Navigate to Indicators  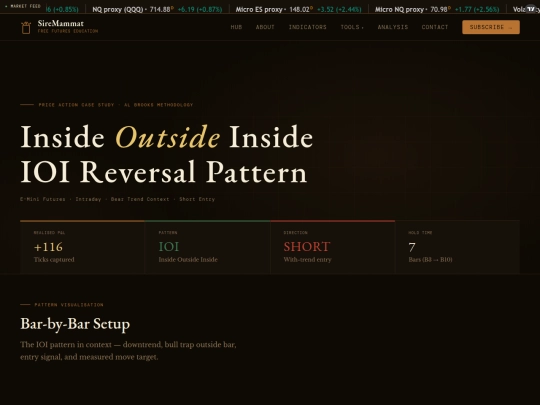[308, 27]
